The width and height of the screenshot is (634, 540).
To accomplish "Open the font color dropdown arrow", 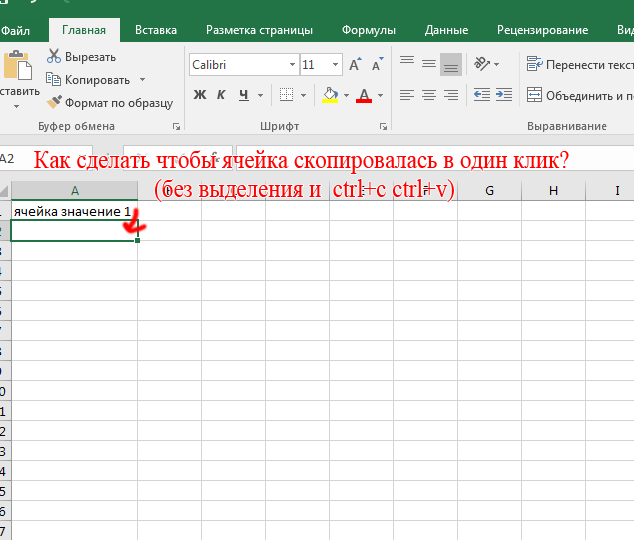I will pyautogui.click(x=380, y=96).
